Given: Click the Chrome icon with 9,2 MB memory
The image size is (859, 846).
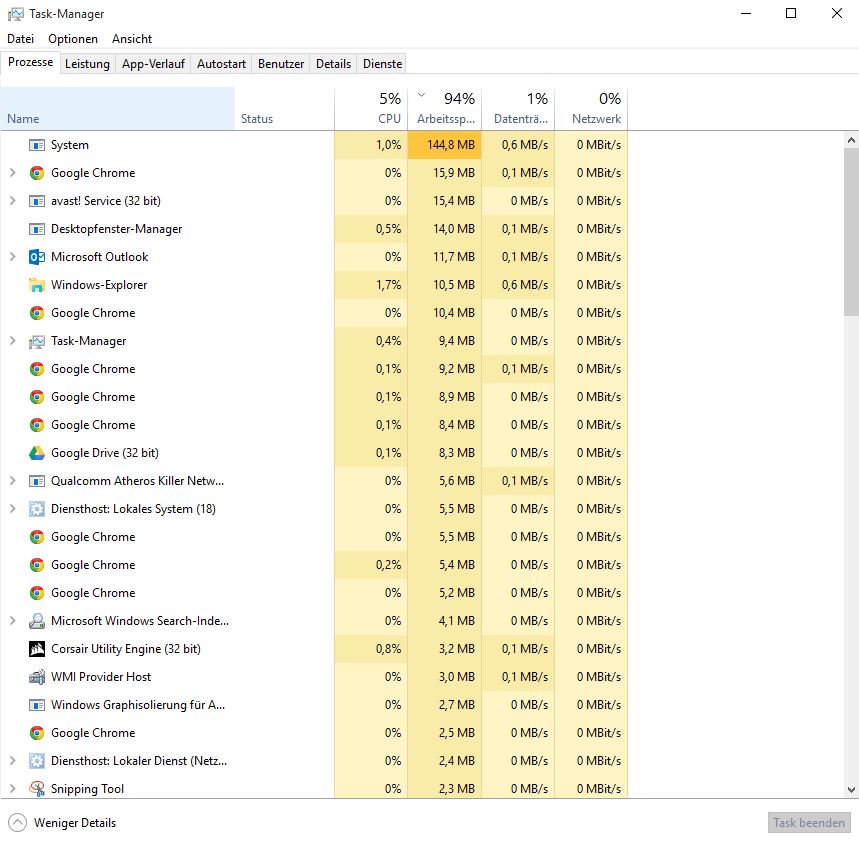Looking at the screenshot, I should [x=37, y=369].
